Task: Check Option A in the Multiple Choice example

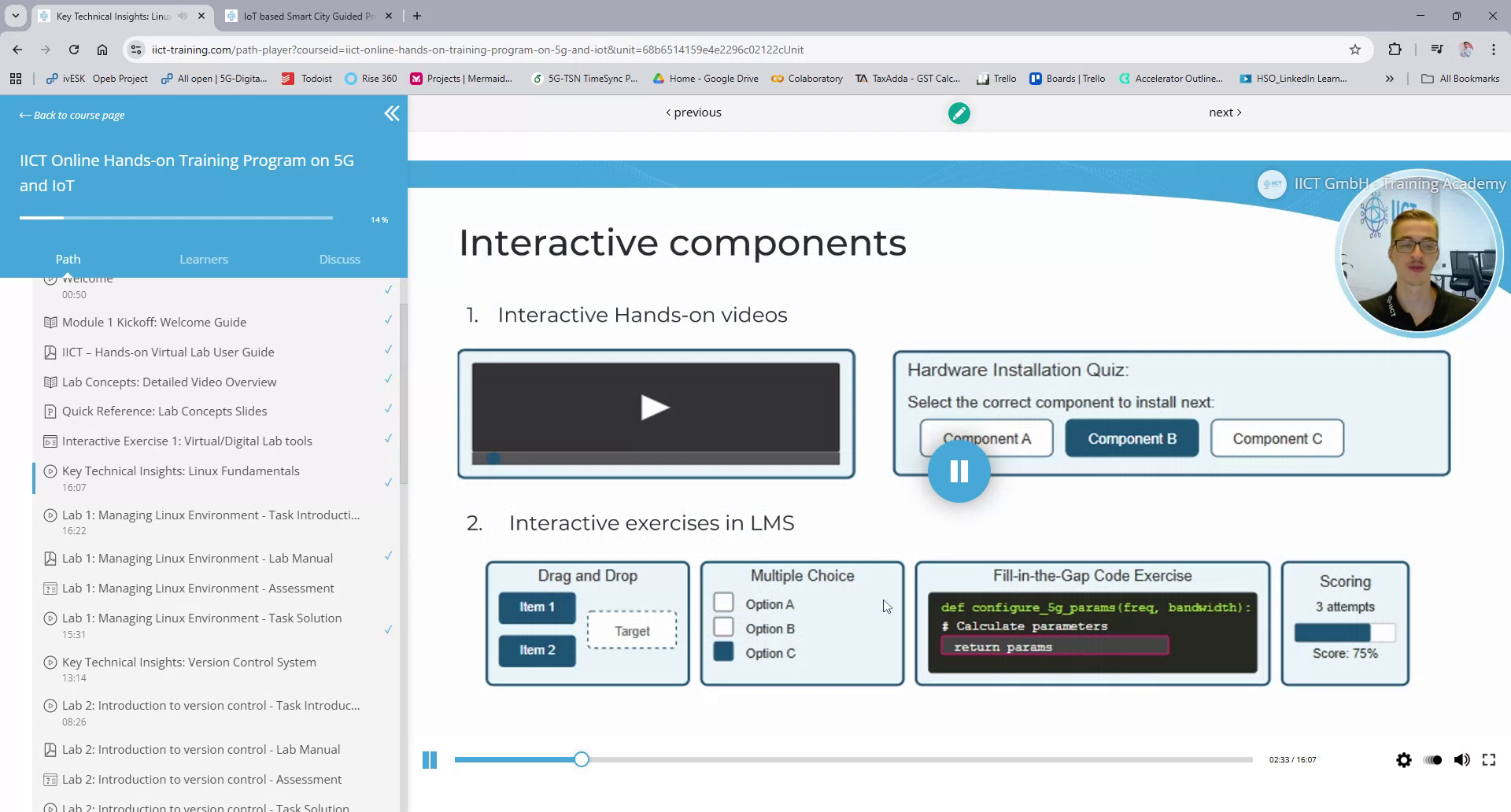Action: (x=723, y=603)
